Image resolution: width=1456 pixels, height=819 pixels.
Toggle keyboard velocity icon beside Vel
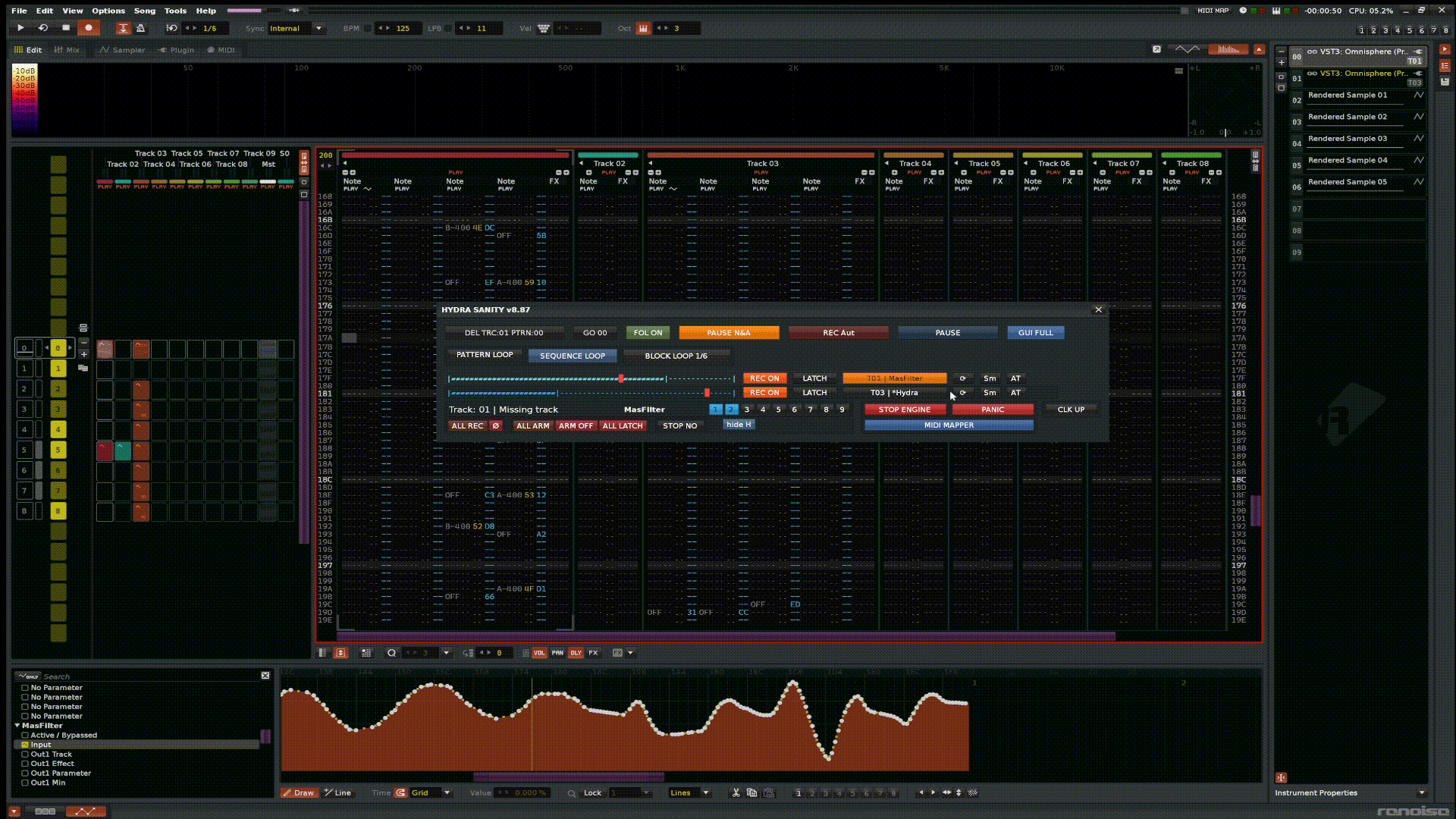[544, 28]
